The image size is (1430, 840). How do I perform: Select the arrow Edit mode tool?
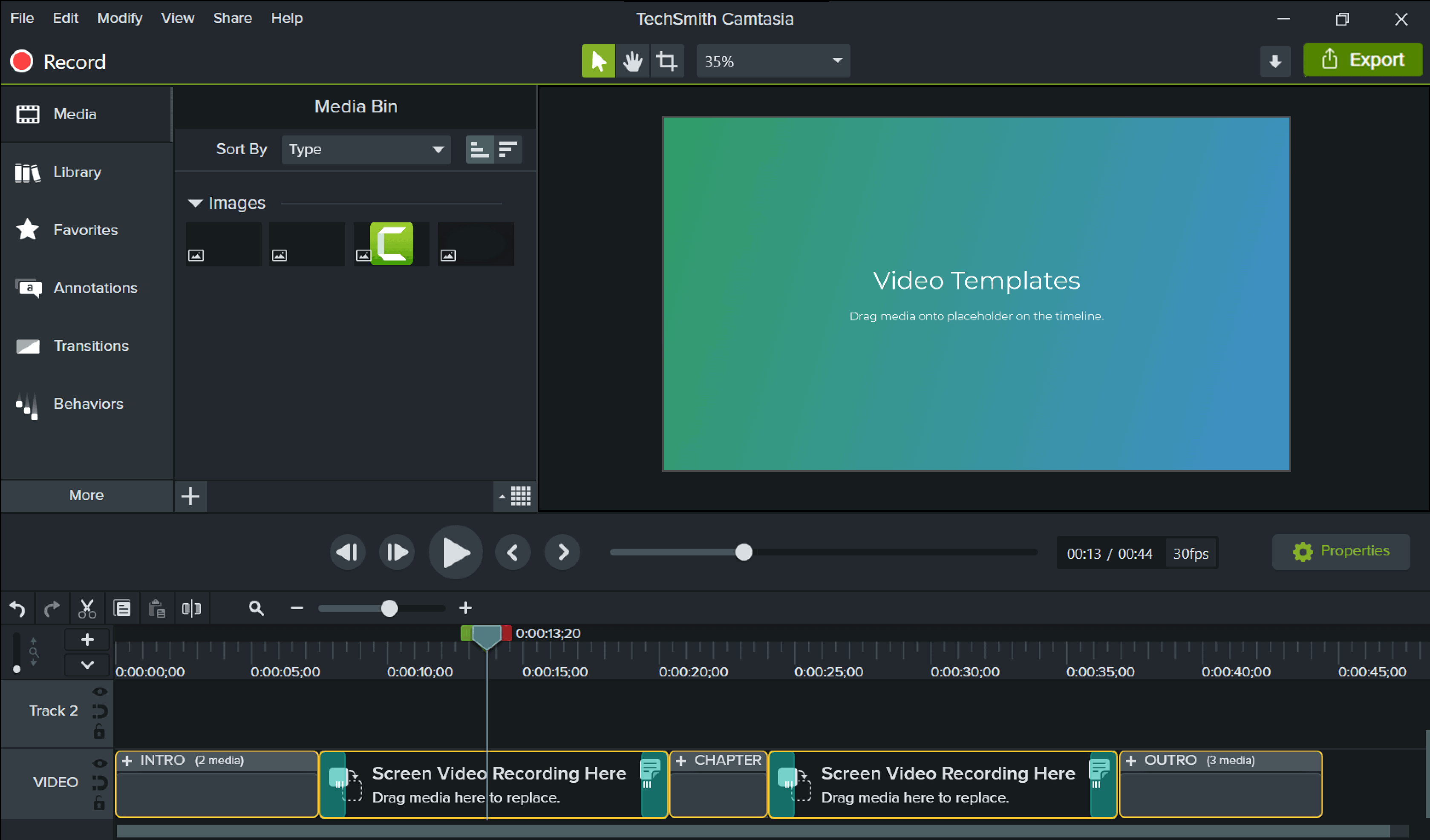pos(598,60)
